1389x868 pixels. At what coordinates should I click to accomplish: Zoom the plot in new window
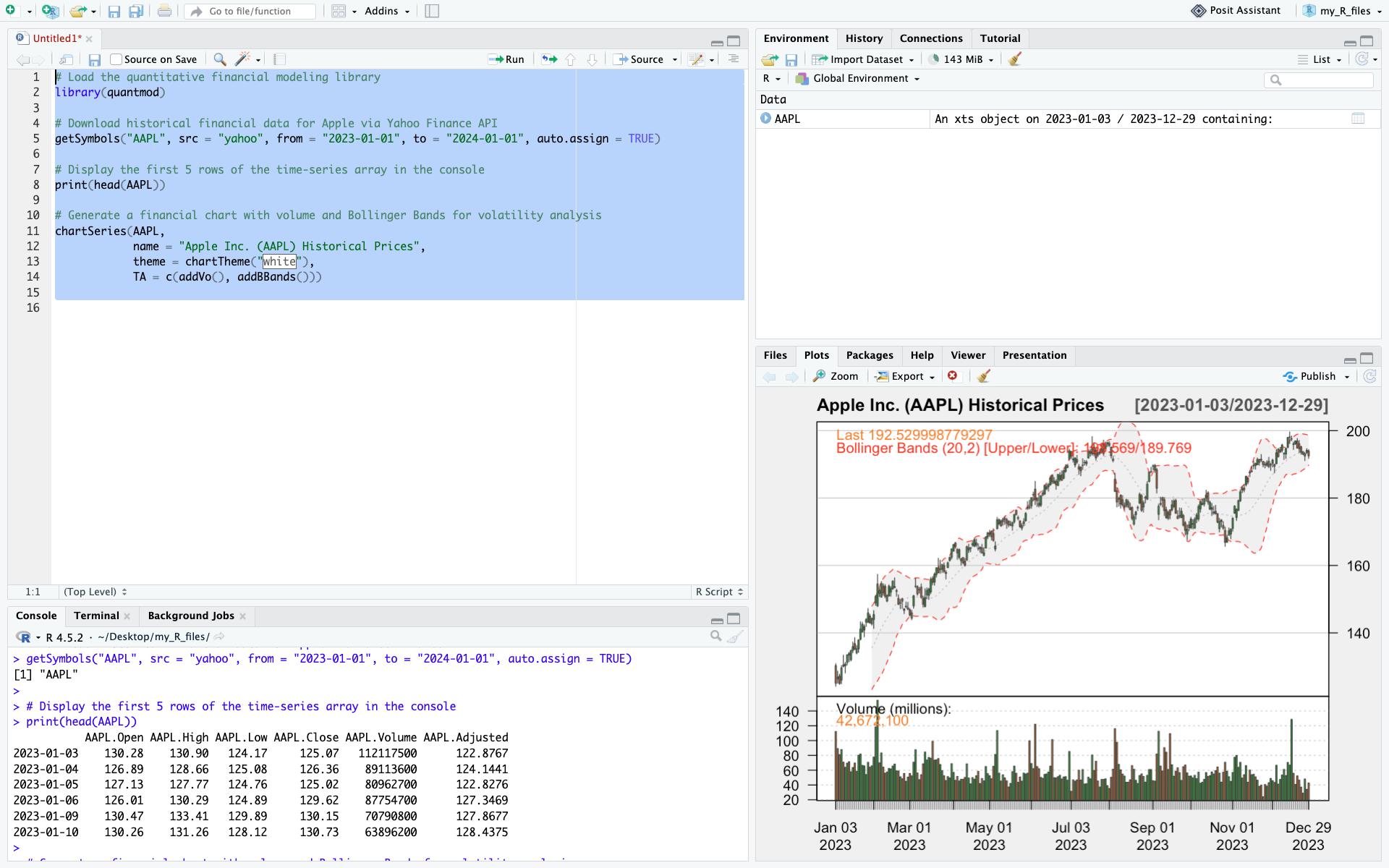[x=836, y=376]
